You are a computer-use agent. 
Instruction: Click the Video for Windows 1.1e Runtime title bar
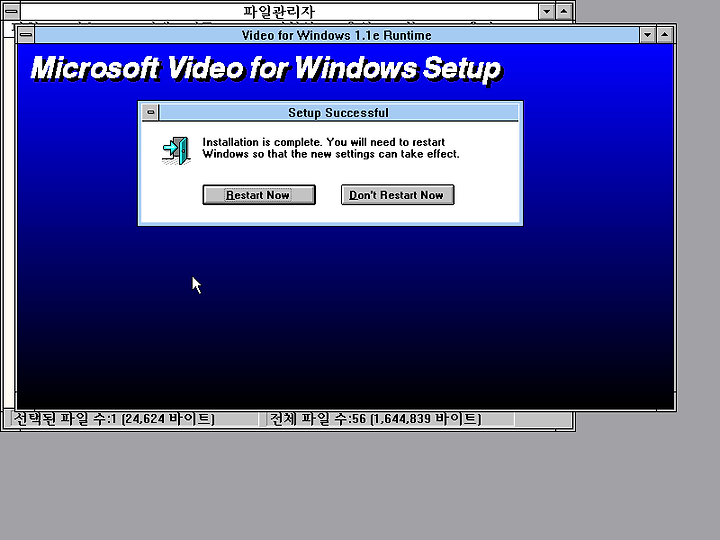[337, 35]
